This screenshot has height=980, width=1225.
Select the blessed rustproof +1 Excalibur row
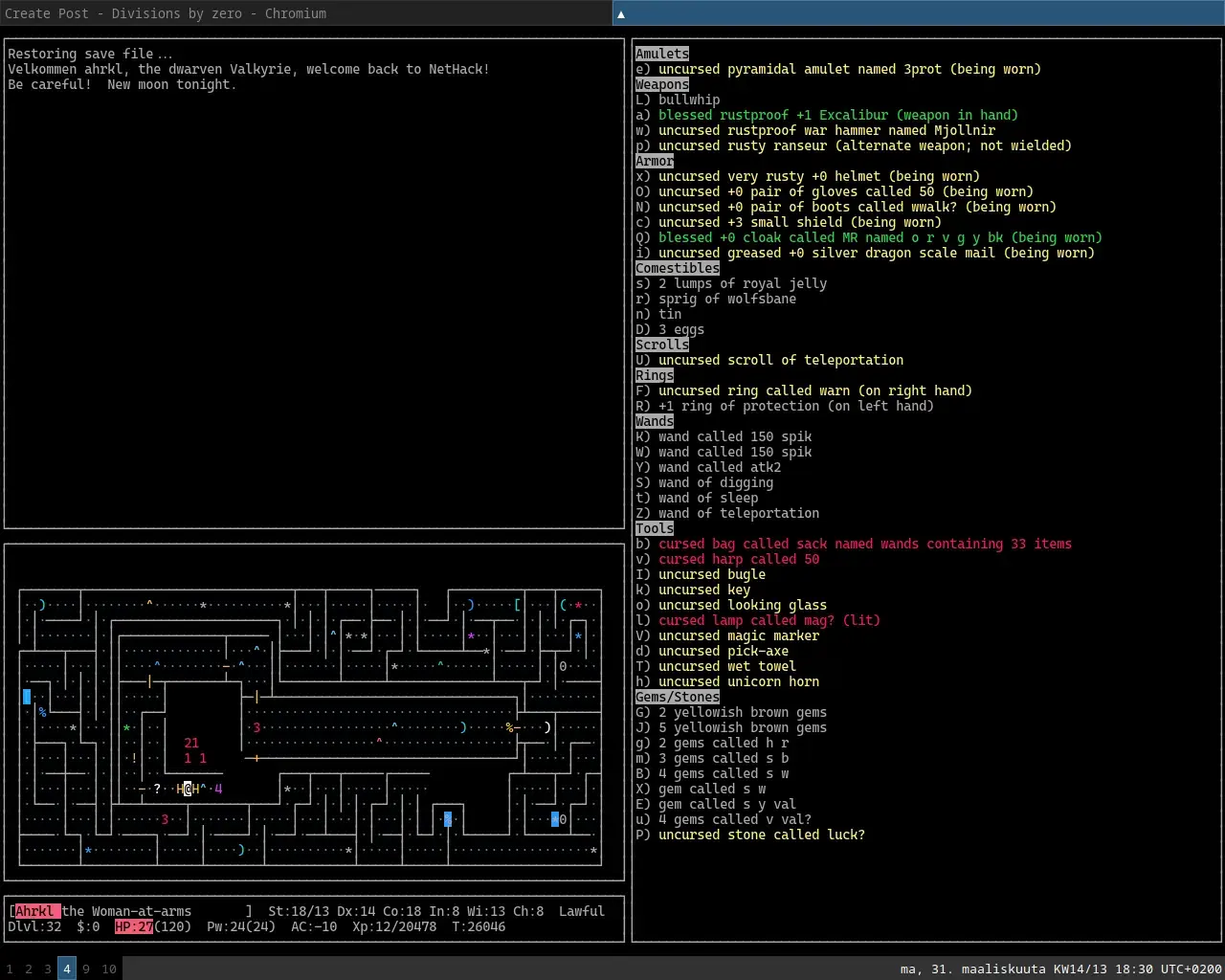(827, 115)
